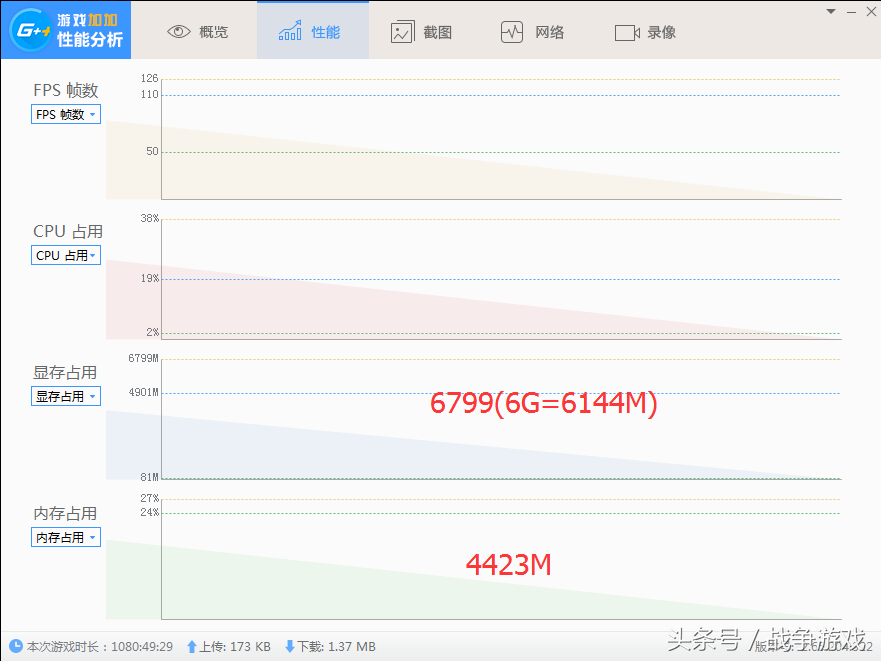Click the download arrow icon in status bar
Screen dimensions: 881x661
(290, 647)
